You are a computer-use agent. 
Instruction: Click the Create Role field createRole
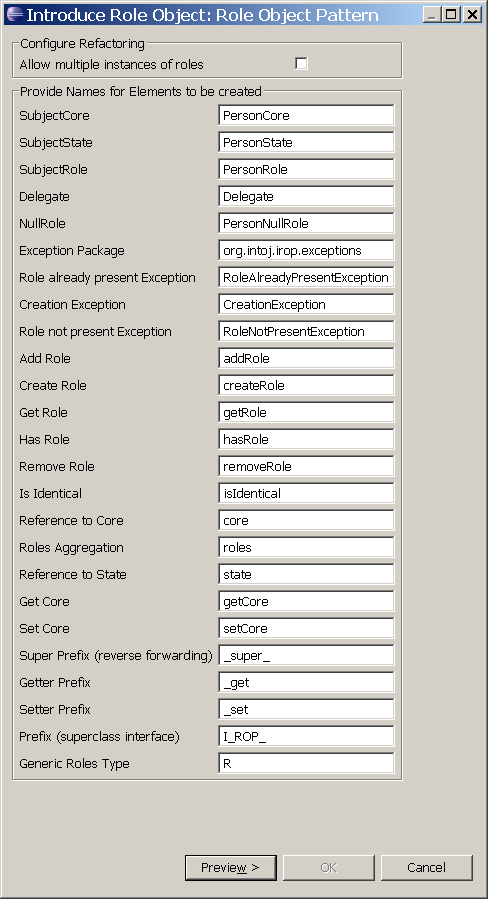click(x=306, y=385)
